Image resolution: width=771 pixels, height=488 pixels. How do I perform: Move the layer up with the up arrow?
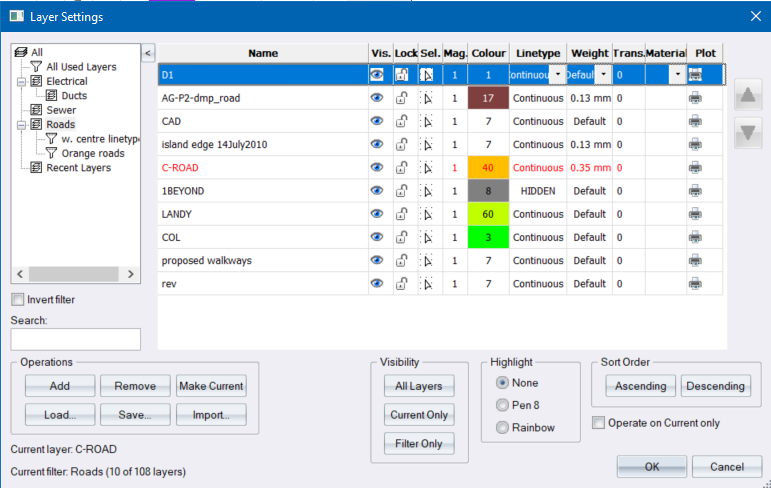[x=746, y=97]
